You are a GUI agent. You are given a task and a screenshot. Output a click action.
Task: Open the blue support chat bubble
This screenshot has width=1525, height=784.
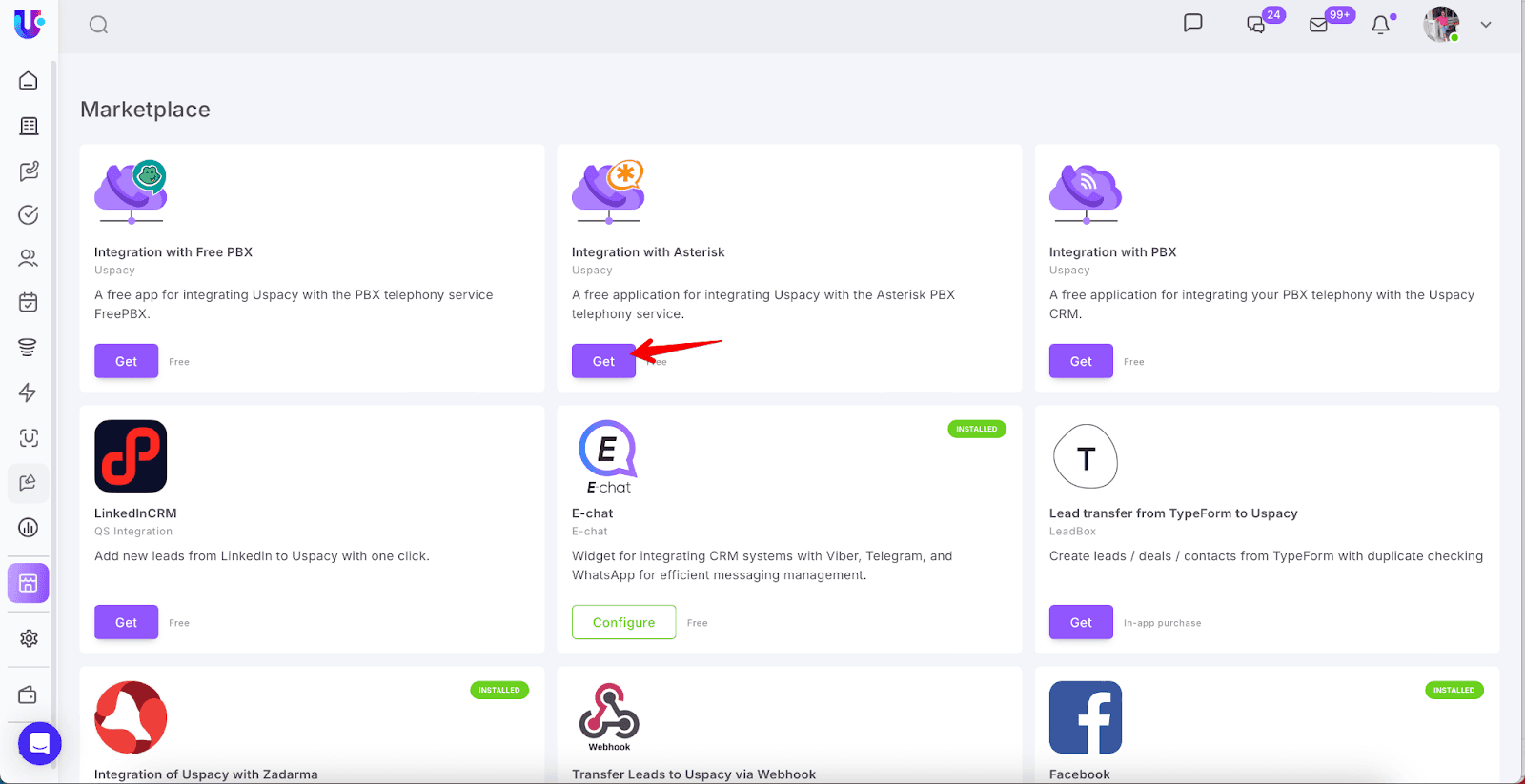point(40,743)
